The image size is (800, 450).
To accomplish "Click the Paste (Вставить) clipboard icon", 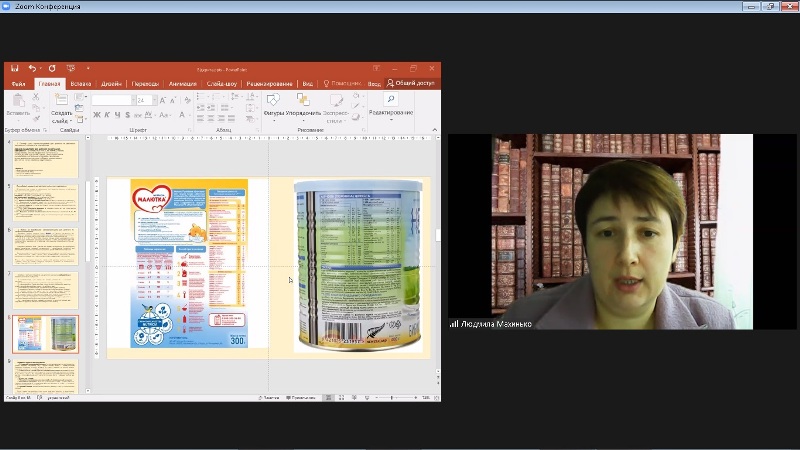I will [17, 102].
